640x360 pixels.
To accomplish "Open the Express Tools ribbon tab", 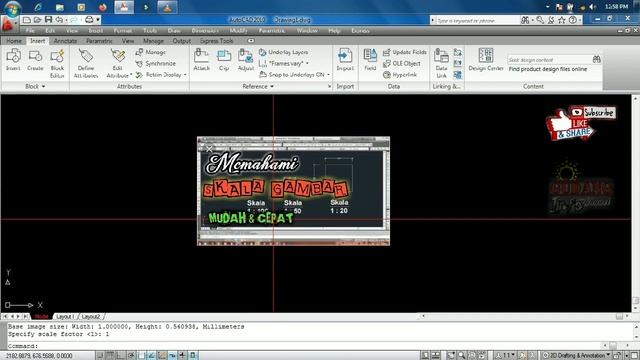I will [217, 41].
